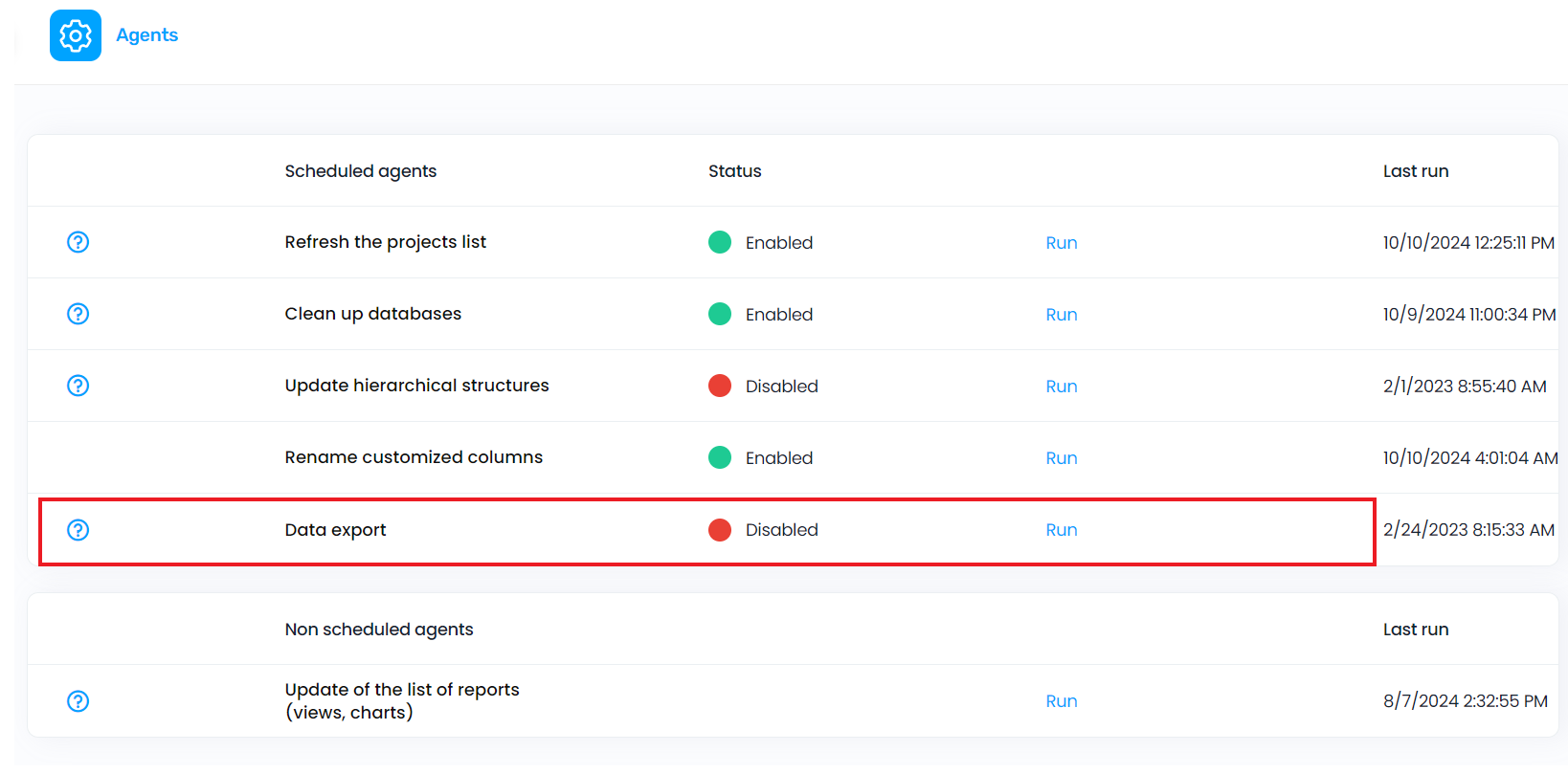Viewport: 1568px width, 774px height.
Task: Click red status dot for Data export
Action: pyautogui.click(x=720, y=530)
